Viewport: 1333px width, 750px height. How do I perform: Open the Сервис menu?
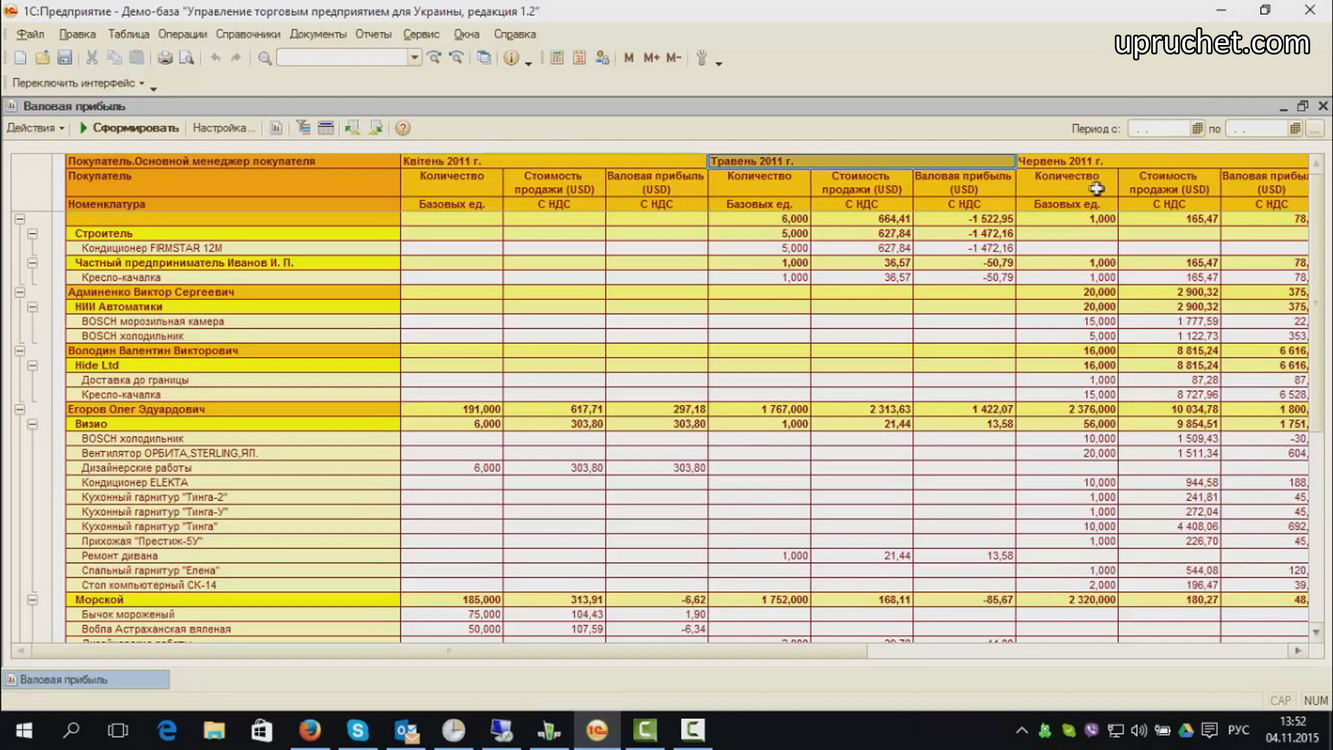(421, 34)
